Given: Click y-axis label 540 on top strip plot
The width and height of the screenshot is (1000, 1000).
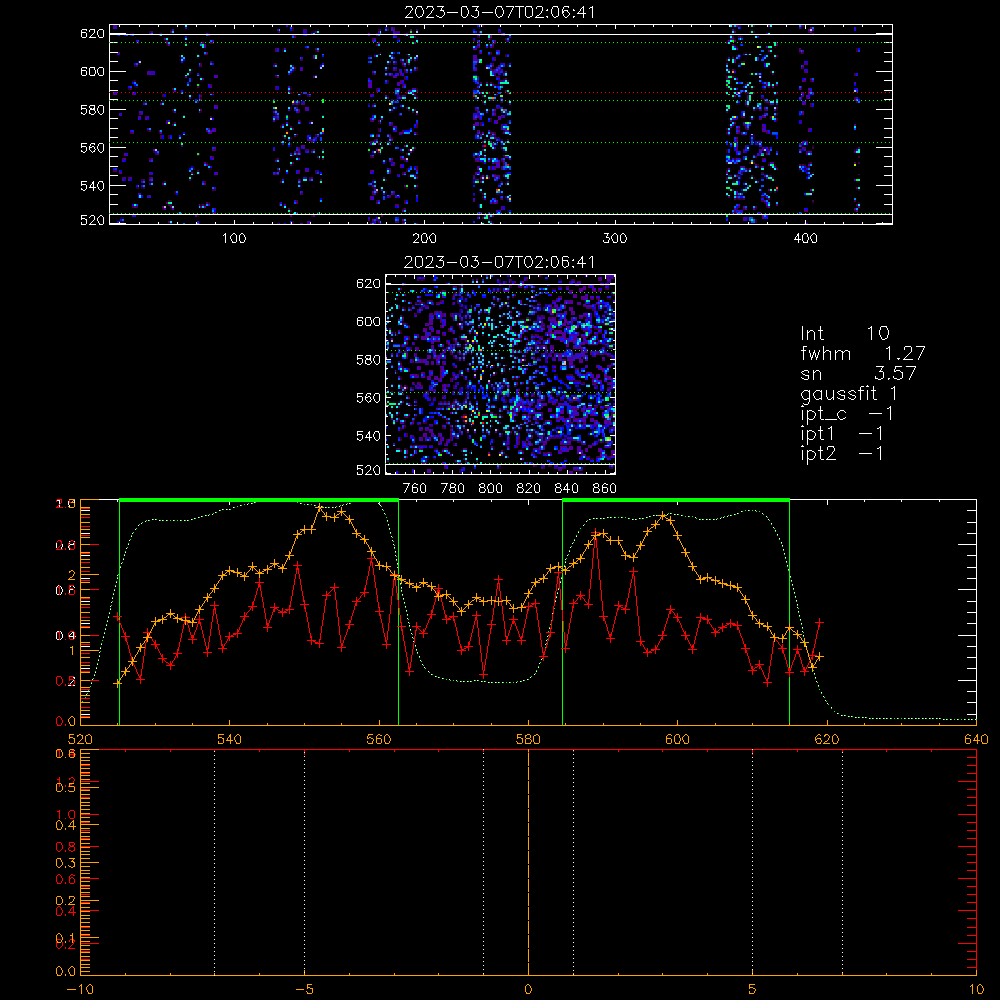Looking at the screenshot, I should pos(92,186).
